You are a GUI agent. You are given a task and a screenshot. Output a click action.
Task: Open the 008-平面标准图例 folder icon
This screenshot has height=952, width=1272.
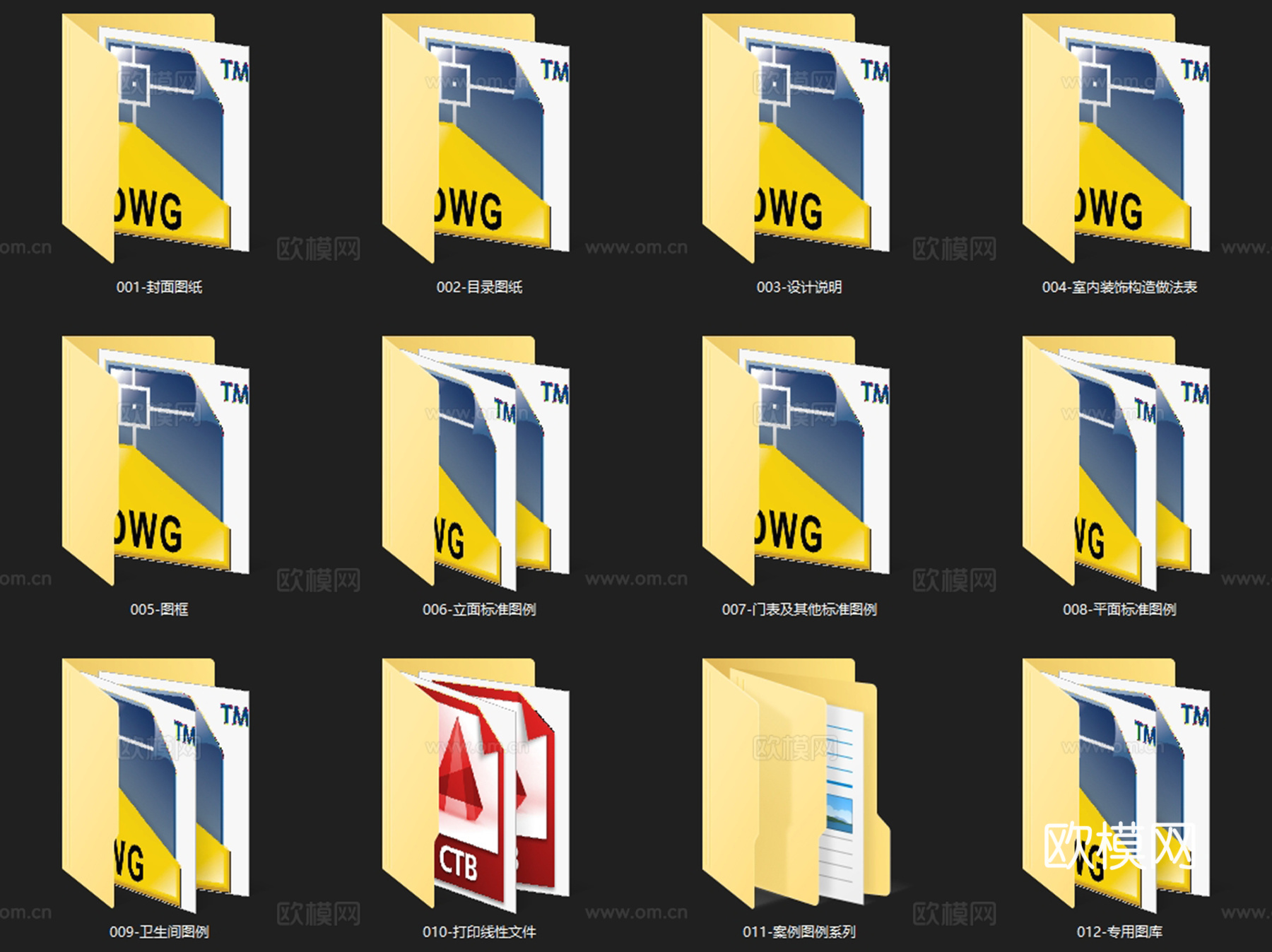coord(1117,462)
